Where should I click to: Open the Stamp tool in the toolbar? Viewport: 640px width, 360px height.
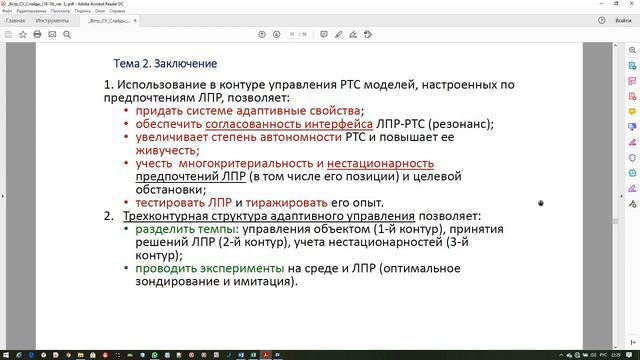(368, 35)
